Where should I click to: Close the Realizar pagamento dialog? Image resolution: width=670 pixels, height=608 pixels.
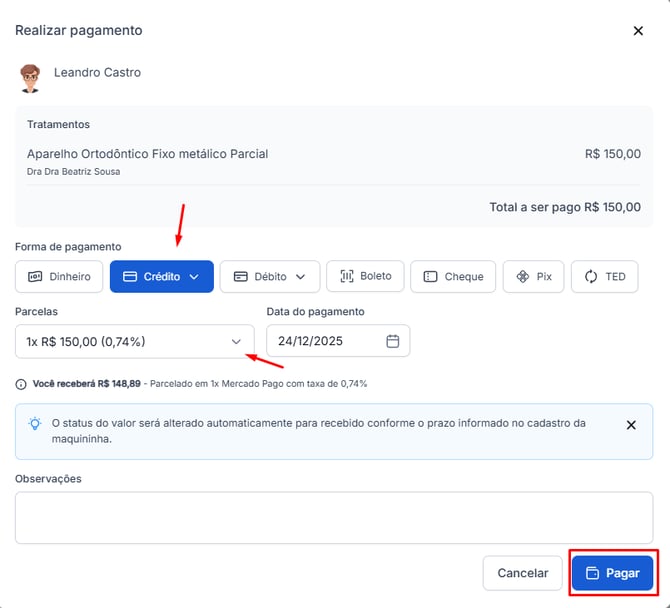coord(638,31)
